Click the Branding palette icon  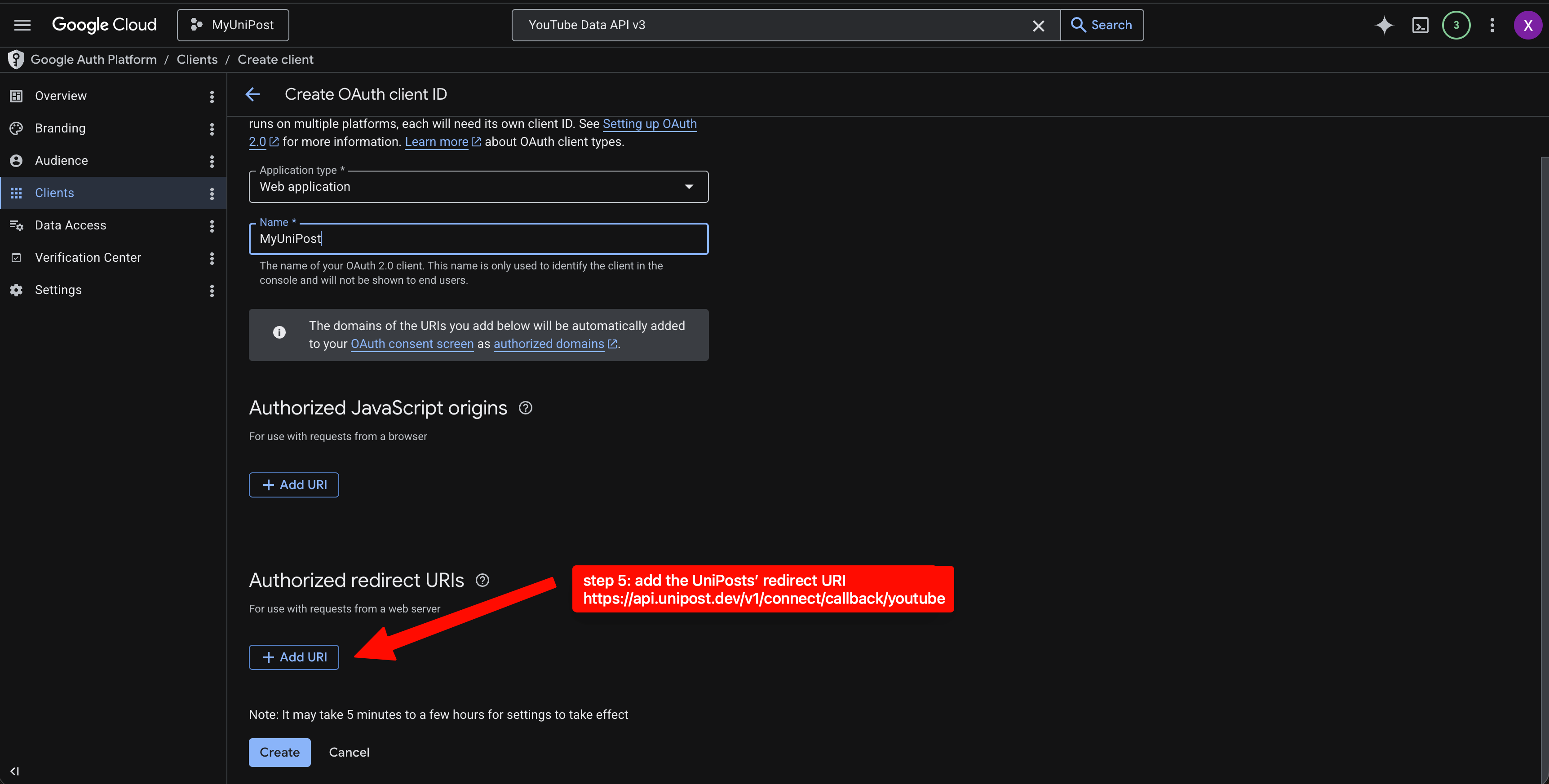(16, 129)
